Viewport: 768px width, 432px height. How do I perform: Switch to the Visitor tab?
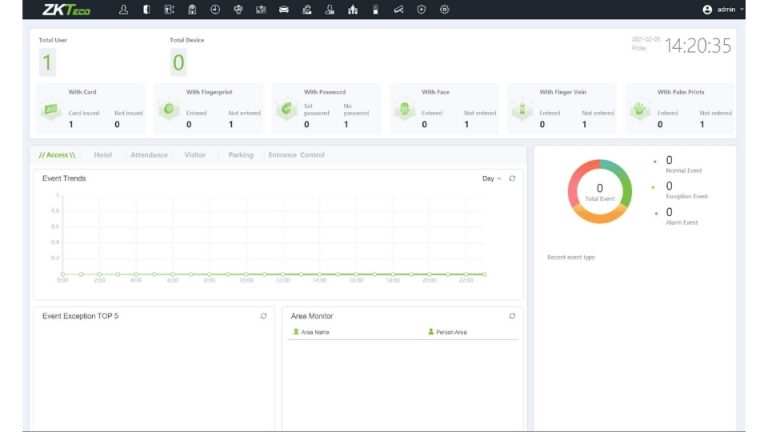click(x=195, y=155)
